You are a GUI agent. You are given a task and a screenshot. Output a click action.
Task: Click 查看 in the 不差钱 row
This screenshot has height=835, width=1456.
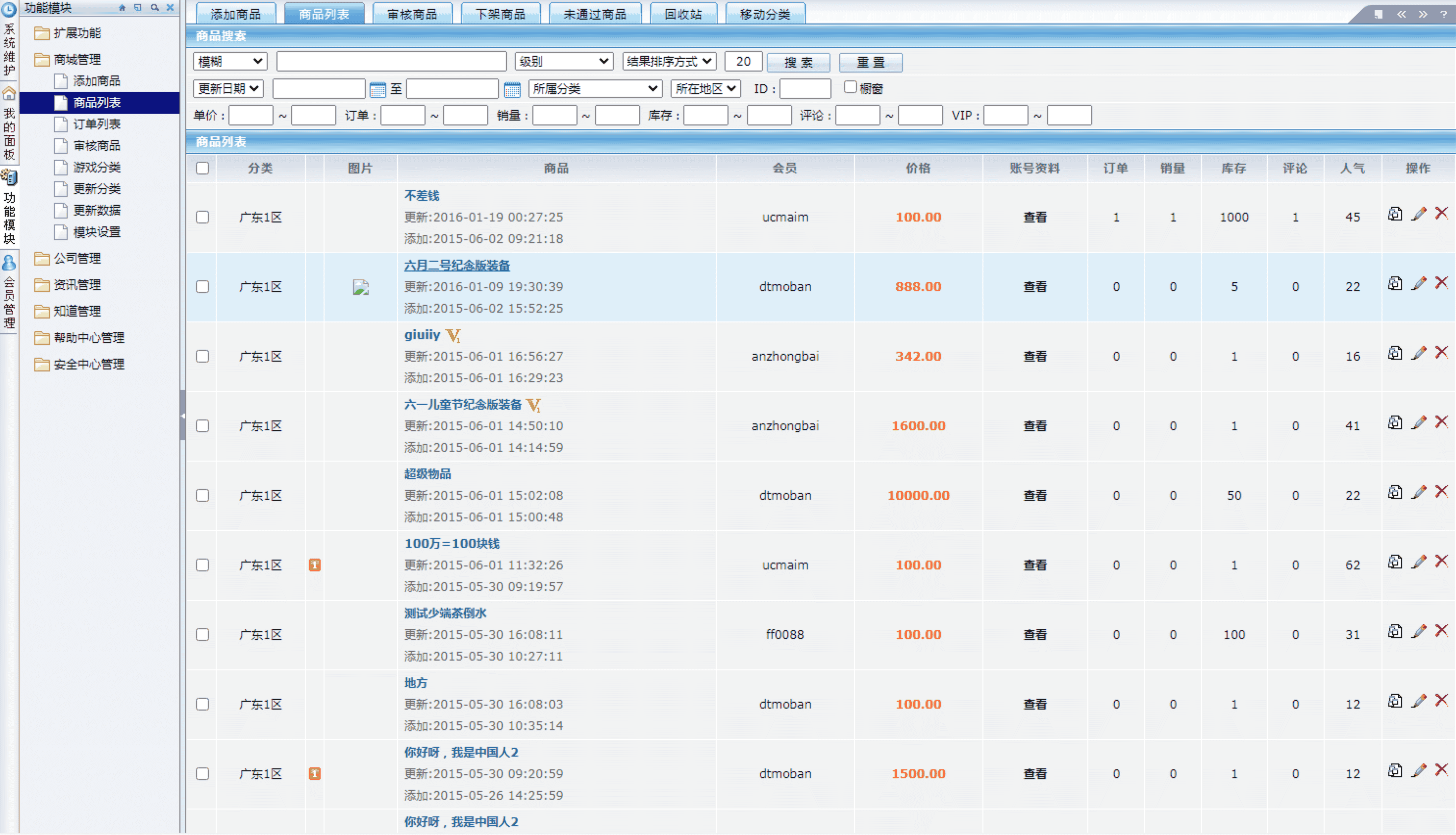tap(1035, 218)
